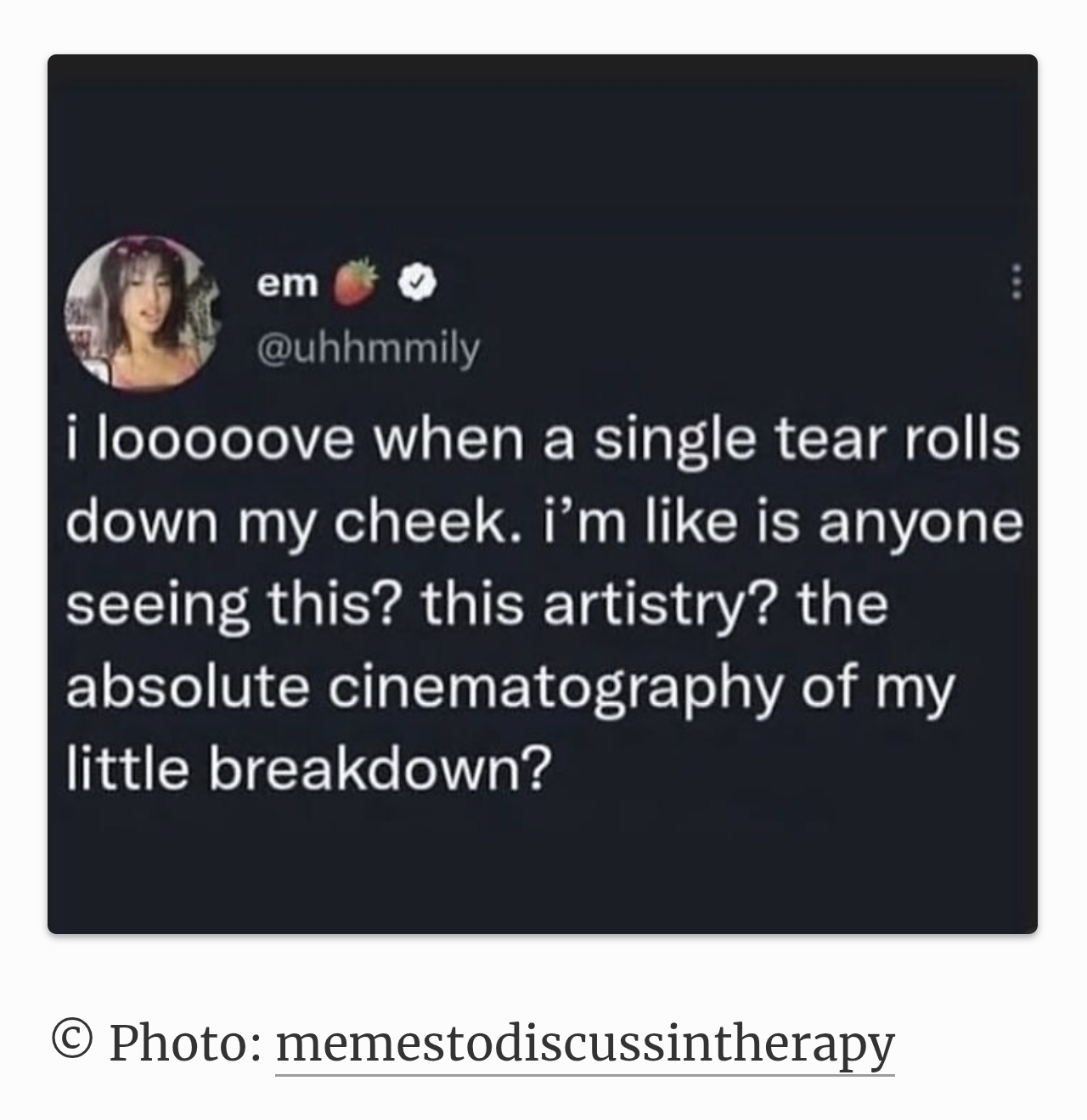
Task: Click the words "little breakdown?"
Action: click(308, 768)
